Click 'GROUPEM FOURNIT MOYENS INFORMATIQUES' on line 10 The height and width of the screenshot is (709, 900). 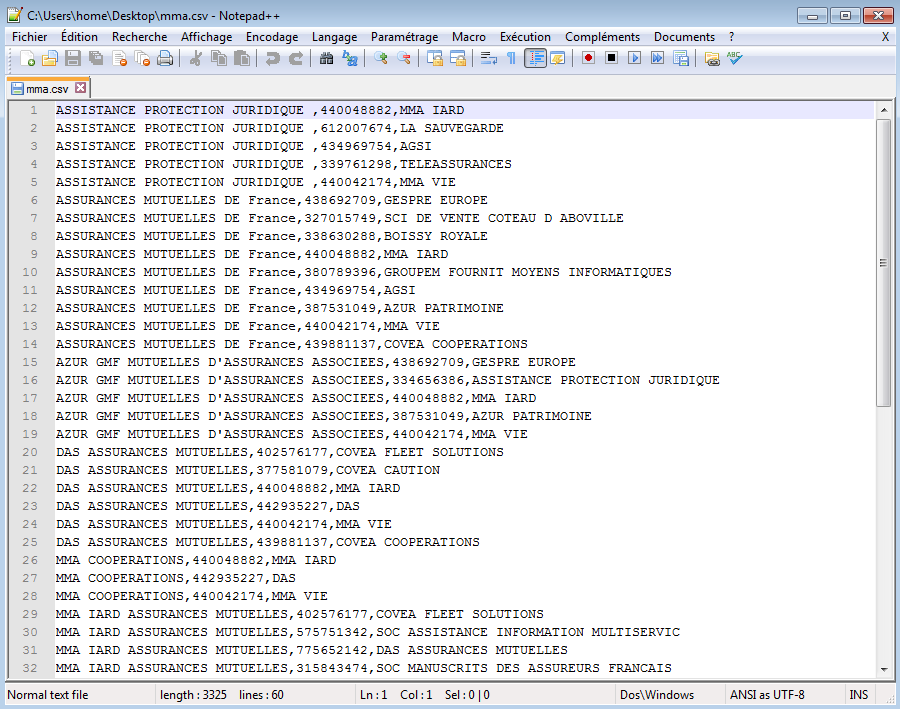coord(527,272)
